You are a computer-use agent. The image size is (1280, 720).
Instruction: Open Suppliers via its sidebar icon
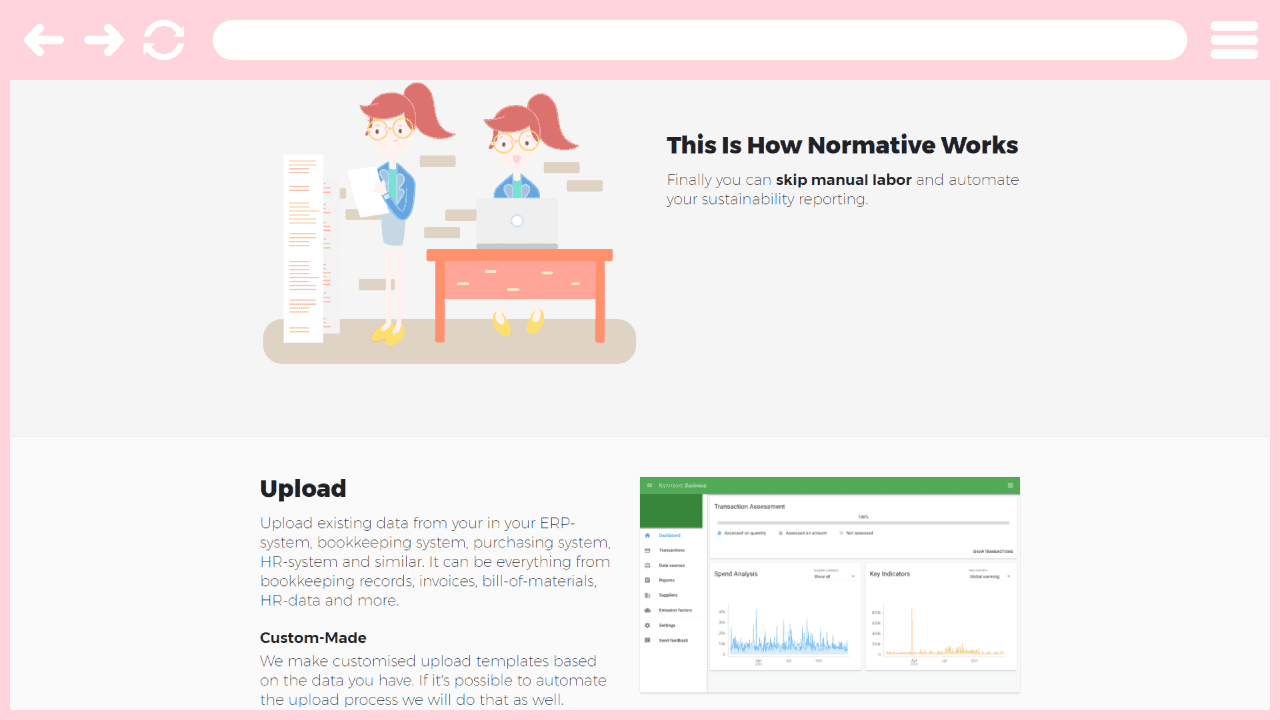(647, 595)
